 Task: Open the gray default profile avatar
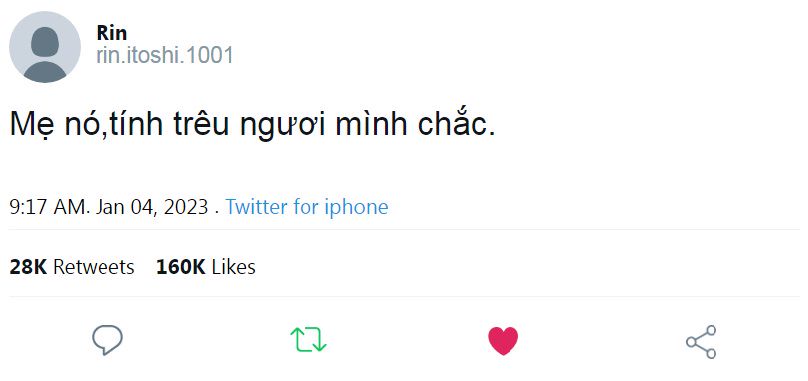point(45,47)
